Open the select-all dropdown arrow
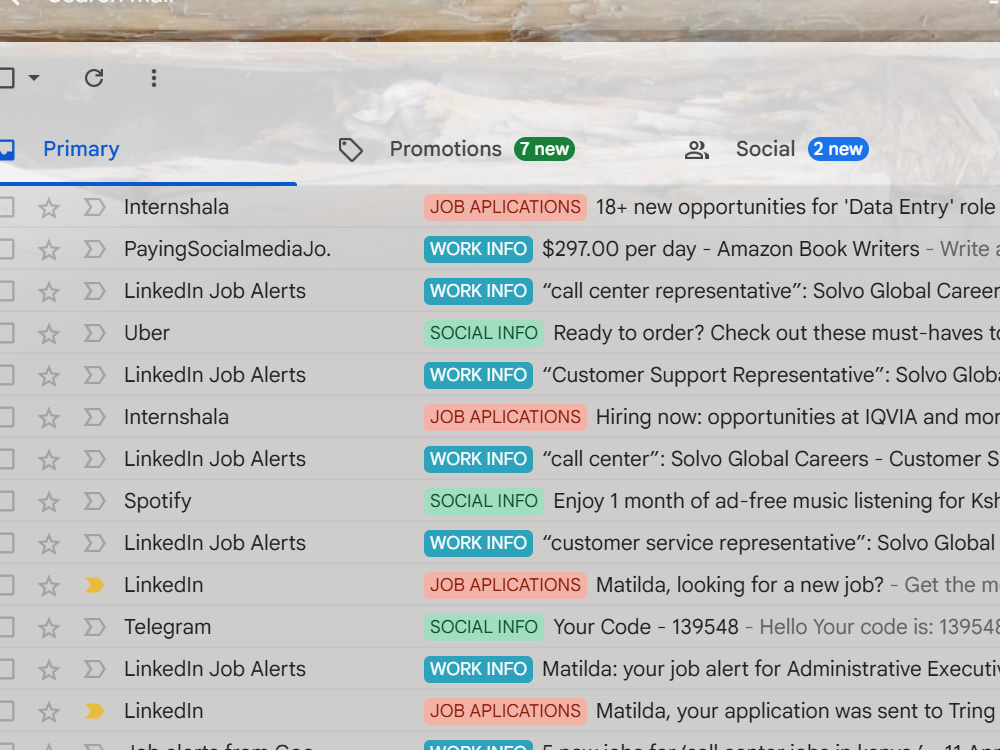Screen dimensions: 1000x750 coord(34,78)
